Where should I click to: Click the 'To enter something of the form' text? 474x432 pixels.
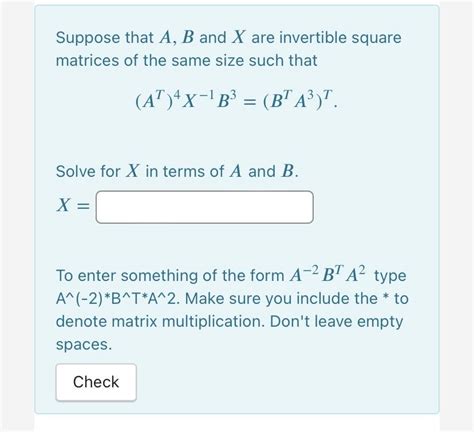(x=170, y=276)
